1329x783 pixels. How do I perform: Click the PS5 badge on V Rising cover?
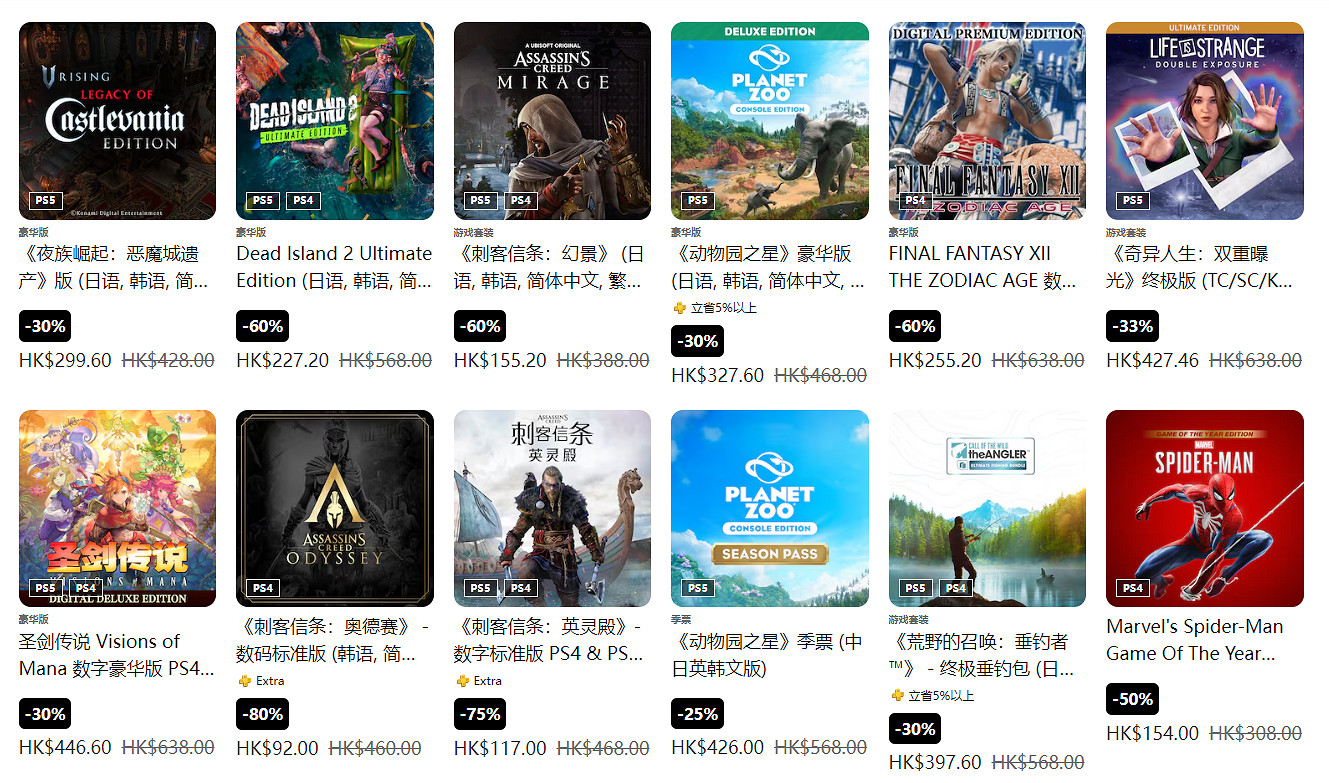(x=45, y=200)
